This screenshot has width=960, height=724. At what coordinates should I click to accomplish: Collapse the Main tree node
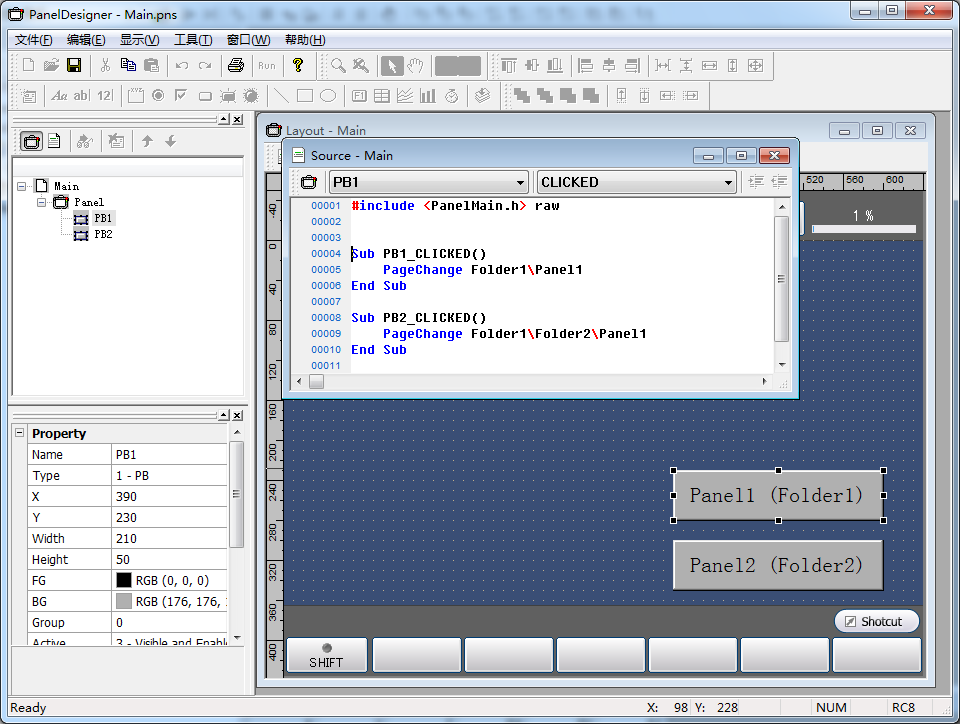coord(22,186)
